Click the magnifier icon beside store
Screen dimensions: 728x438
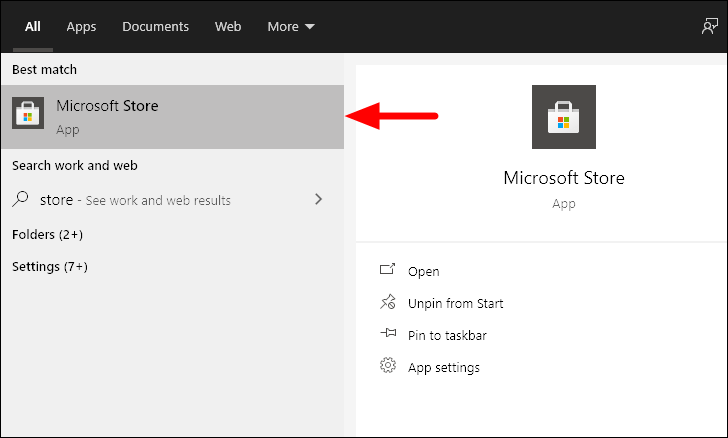[20, 199]
